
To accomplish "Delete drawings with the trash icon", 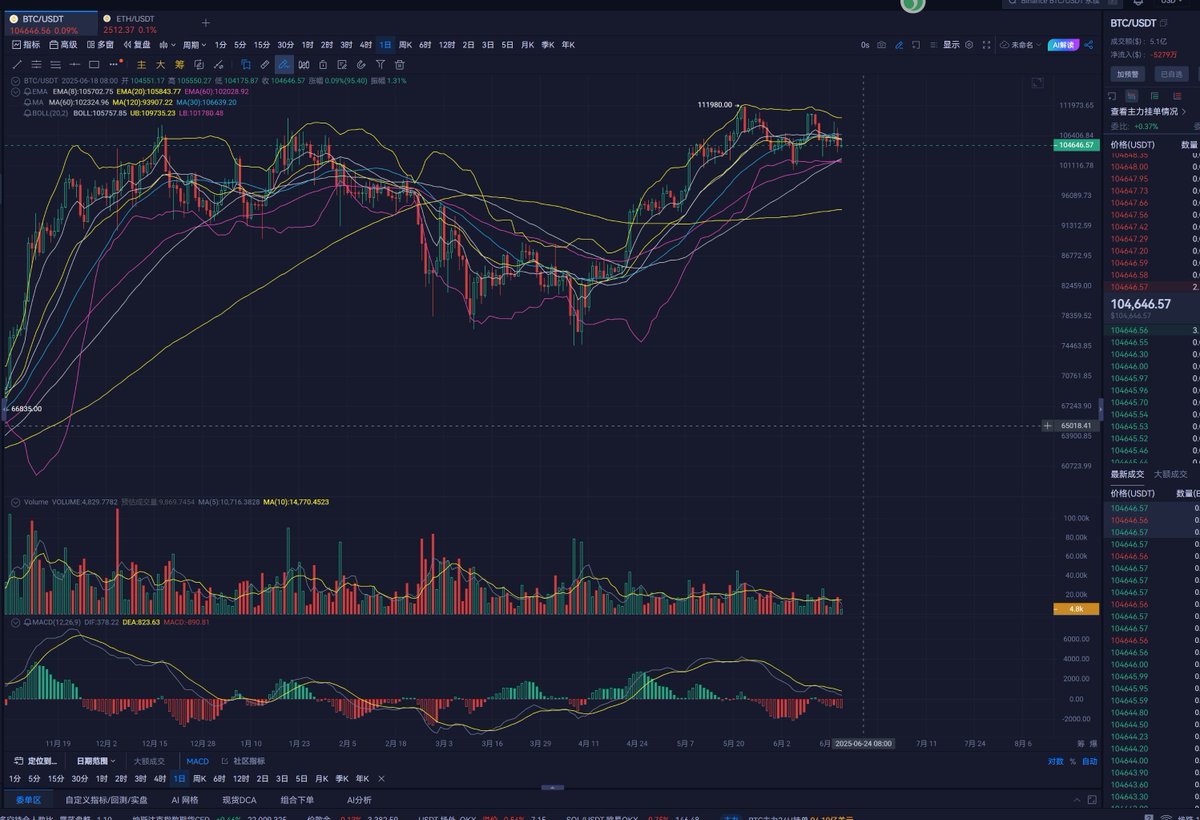I will pyautogui.click(x=399, y=65).
